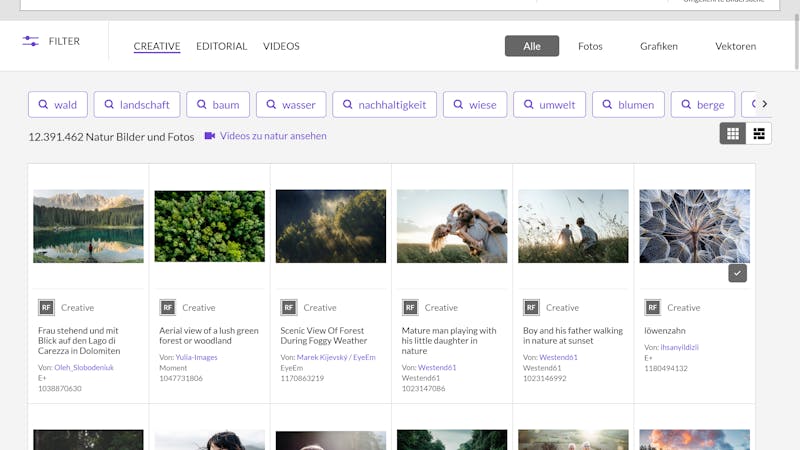Search the related keyword umwelt
Viewport: 800px width, 450px height.
[549, 105]
